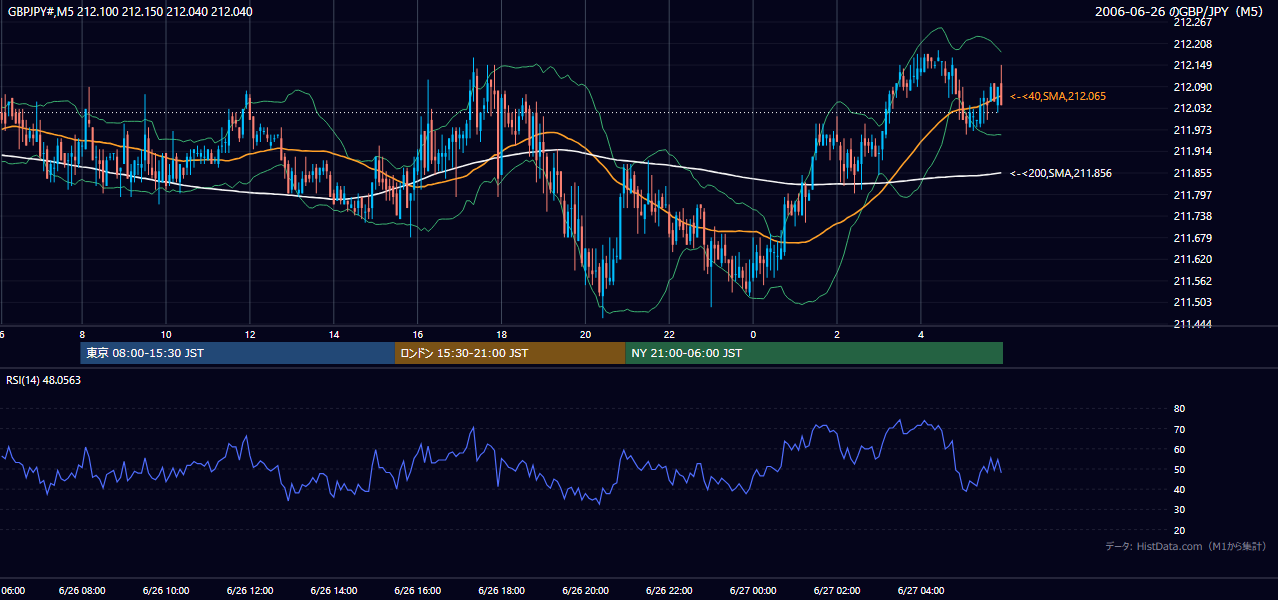The height and width of the screenshot is (600, 1278).
Task: Click hour label 12 under price chart
Action: coord(250,334)
